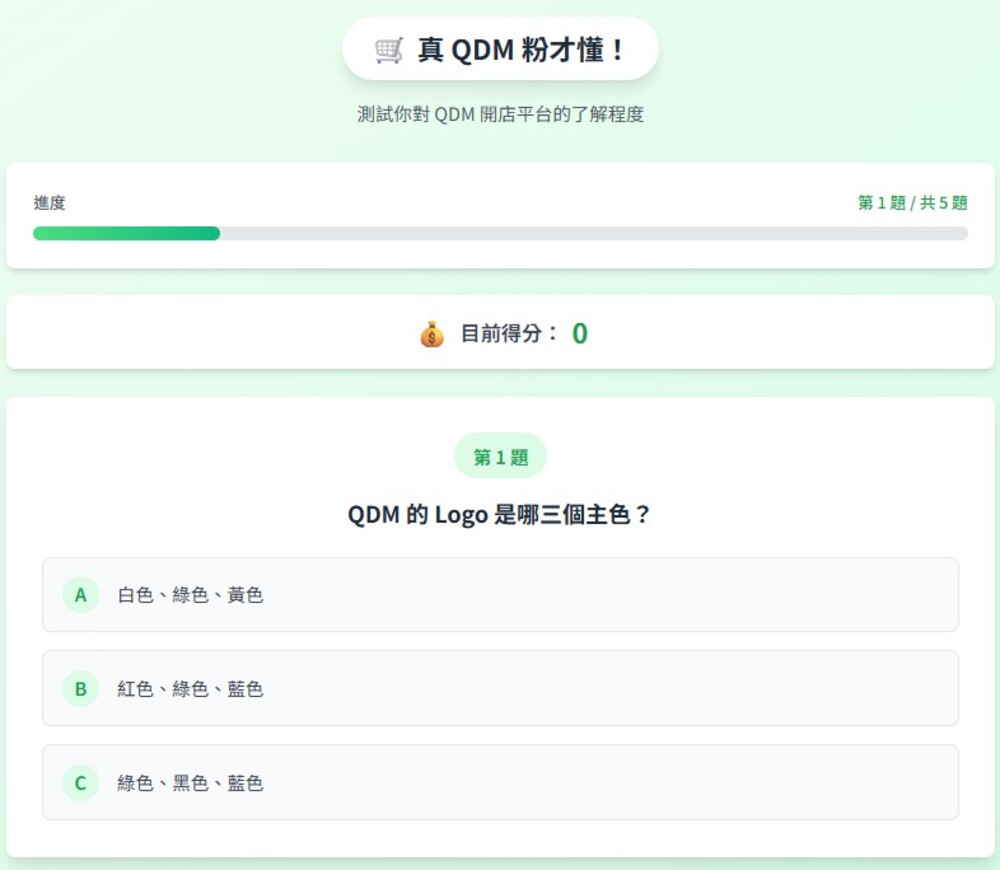Click the green progress bar
Image resolution: width=1000 pixels, height=870 pixels.
pyautogui.click(x=126, y=233)
